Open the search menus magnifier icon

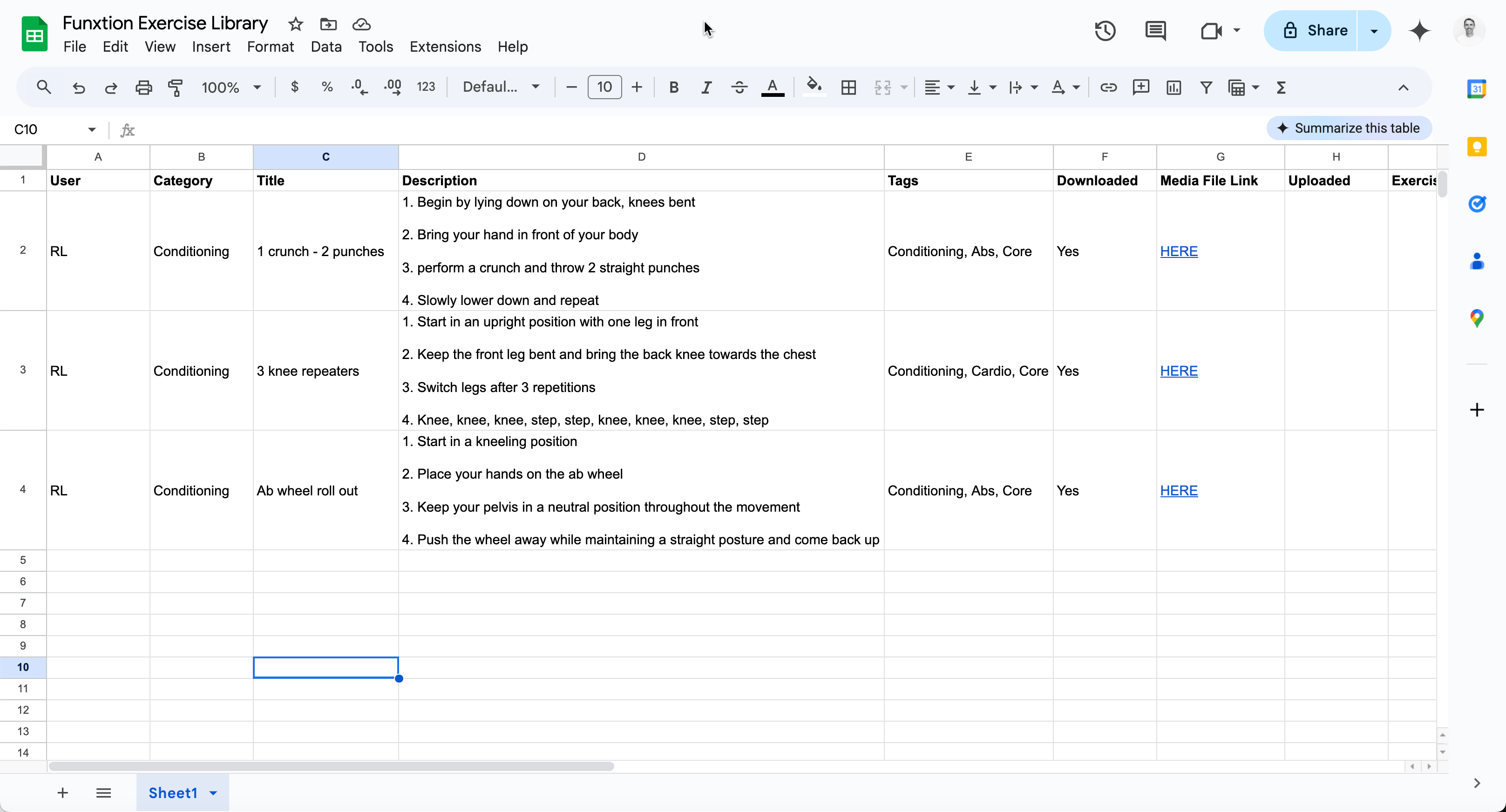[44, 88]
